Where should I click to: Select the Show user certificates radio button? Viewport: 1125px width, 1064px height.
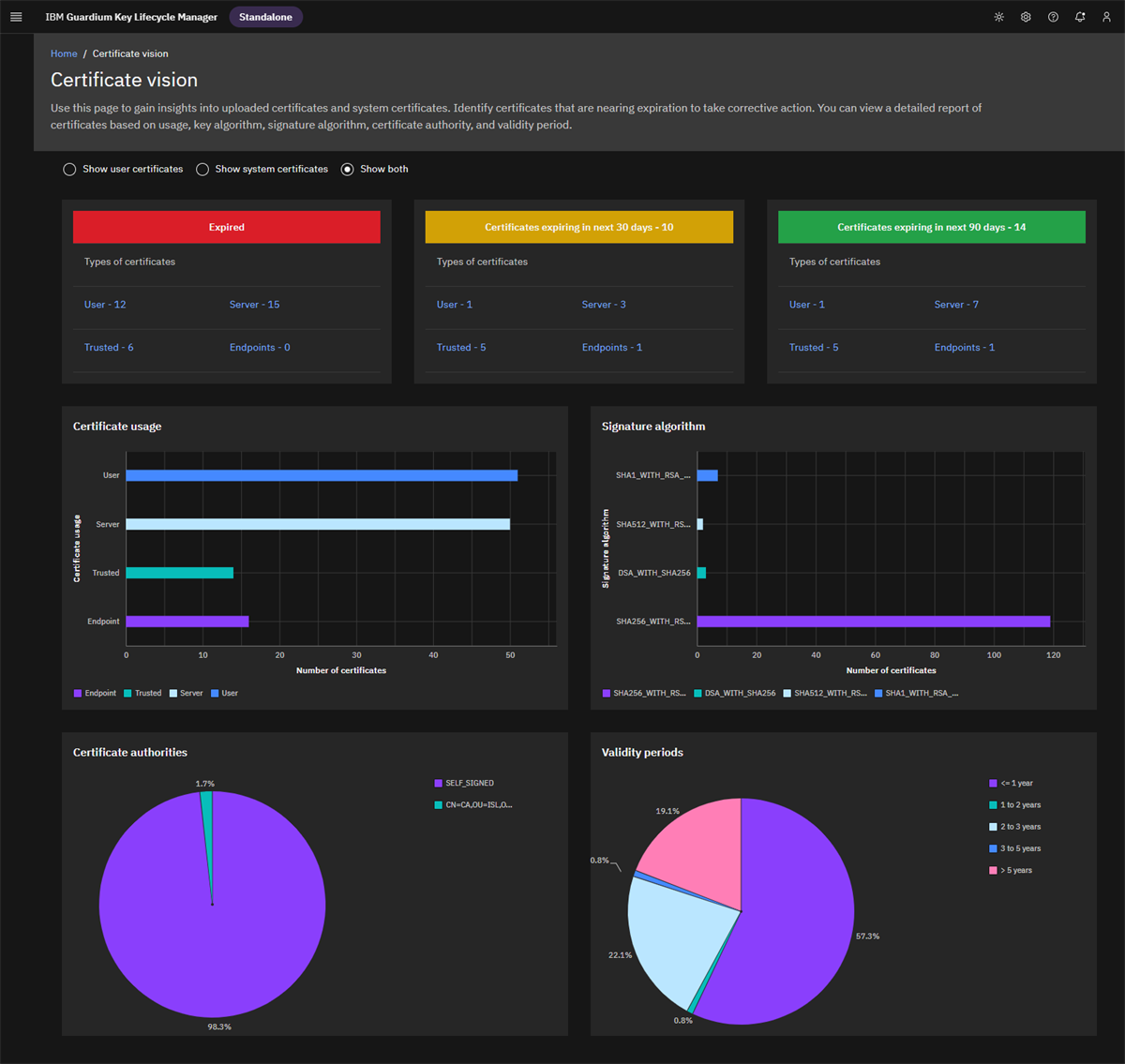coord(69,169)
